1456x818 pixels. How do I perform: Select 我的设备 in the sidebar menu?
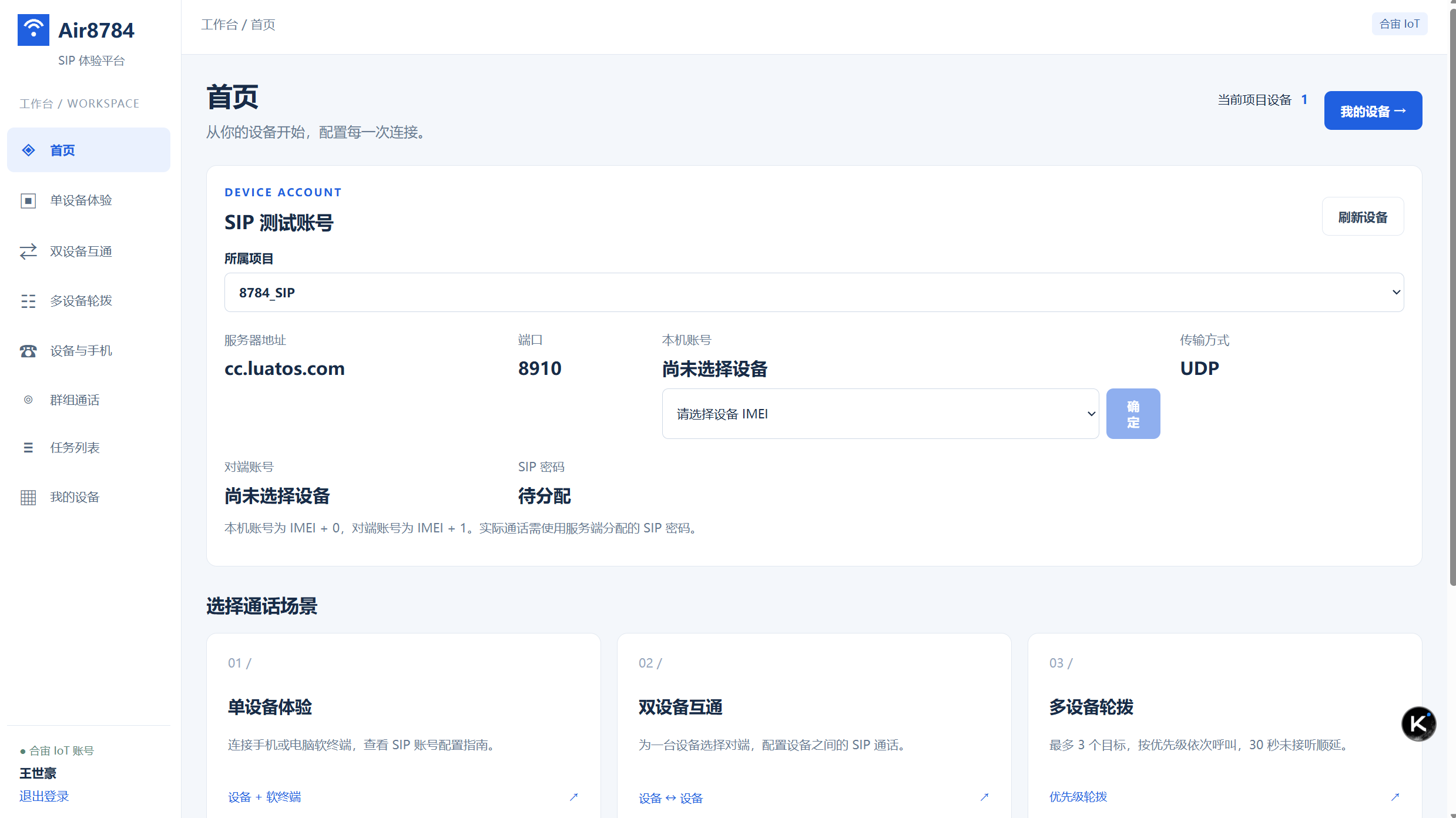pyautogui.click(x=89, y=497)
